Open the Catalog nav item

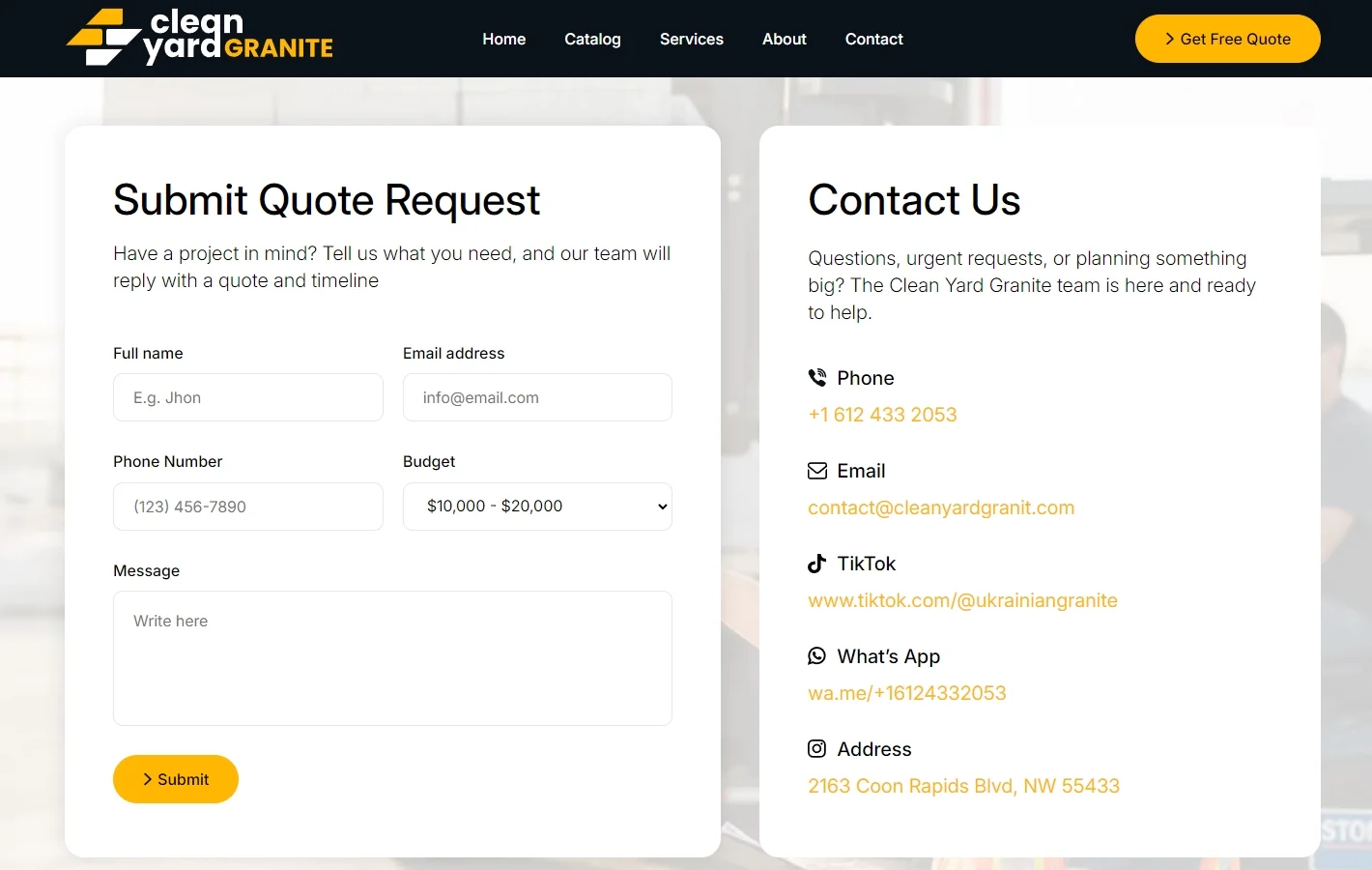click(592, 39)
